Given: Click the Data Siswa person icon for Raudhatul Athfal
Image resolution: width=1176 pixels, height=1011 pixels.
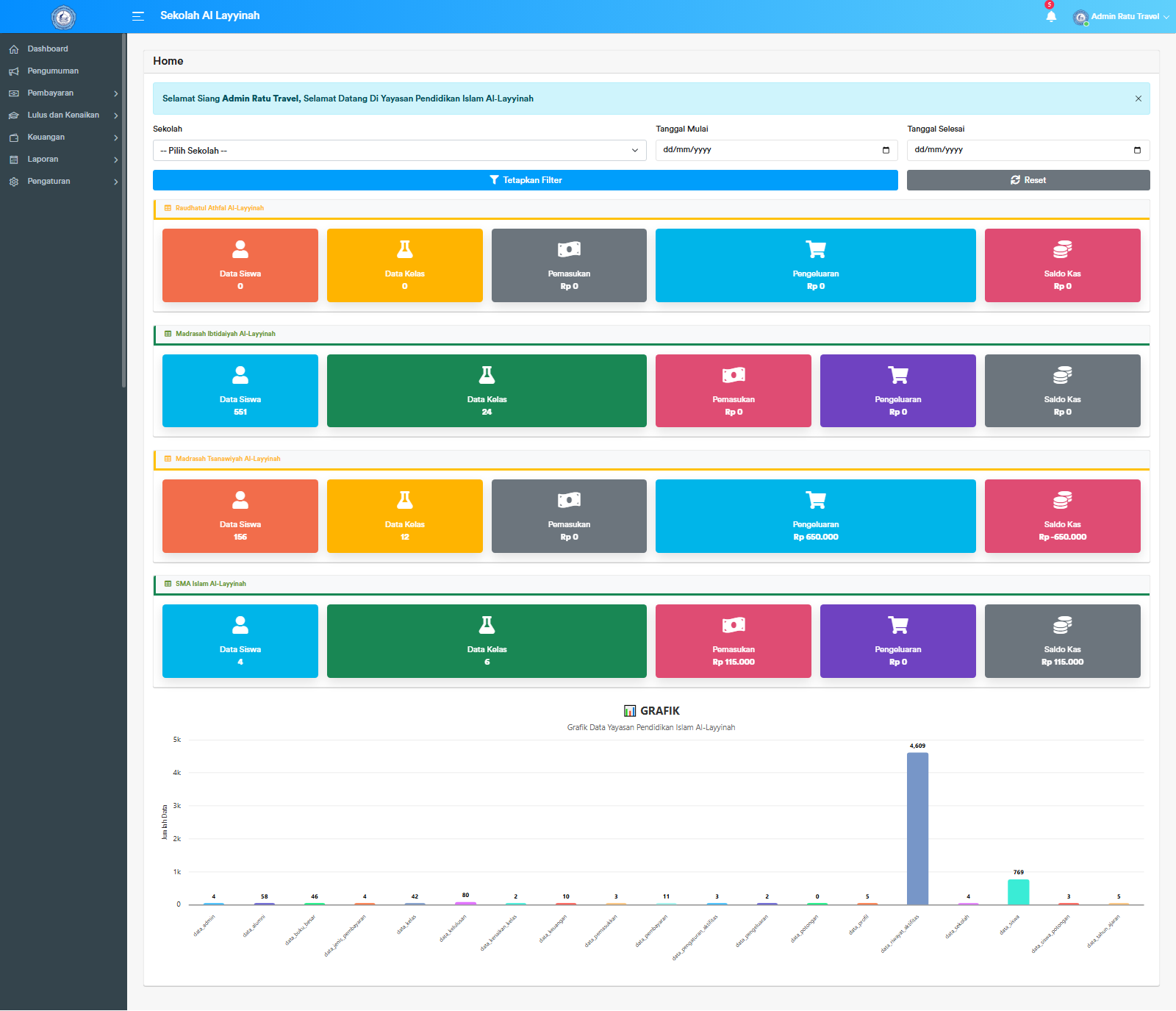Looking at the screenshot, I should coord(240,249).
